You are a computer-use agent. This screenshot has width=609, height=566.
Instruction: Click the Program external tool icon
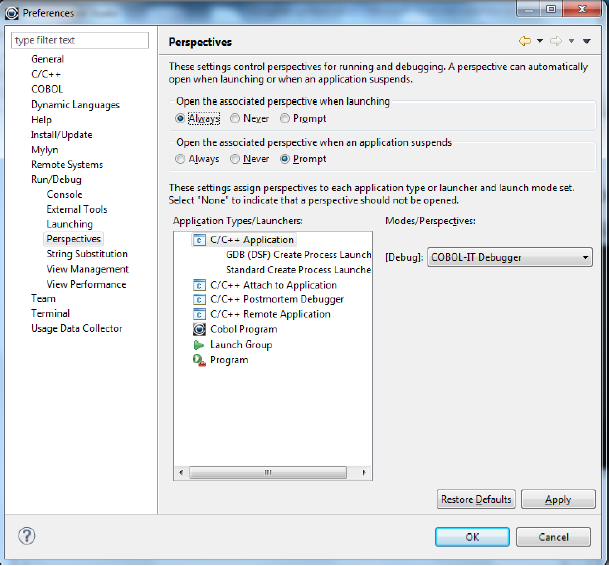point(199,360)
